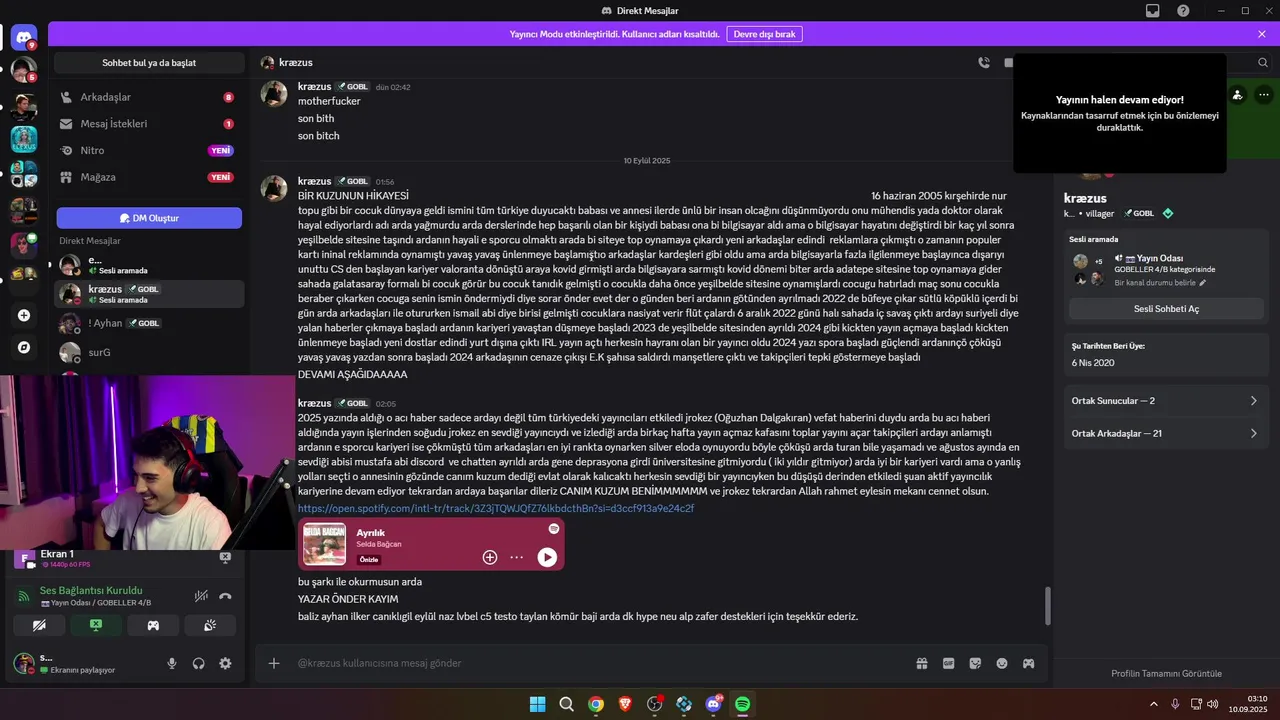Open the Explore servers compass icon
Screen dimensions: 1280x720
[x=24, y=347]
